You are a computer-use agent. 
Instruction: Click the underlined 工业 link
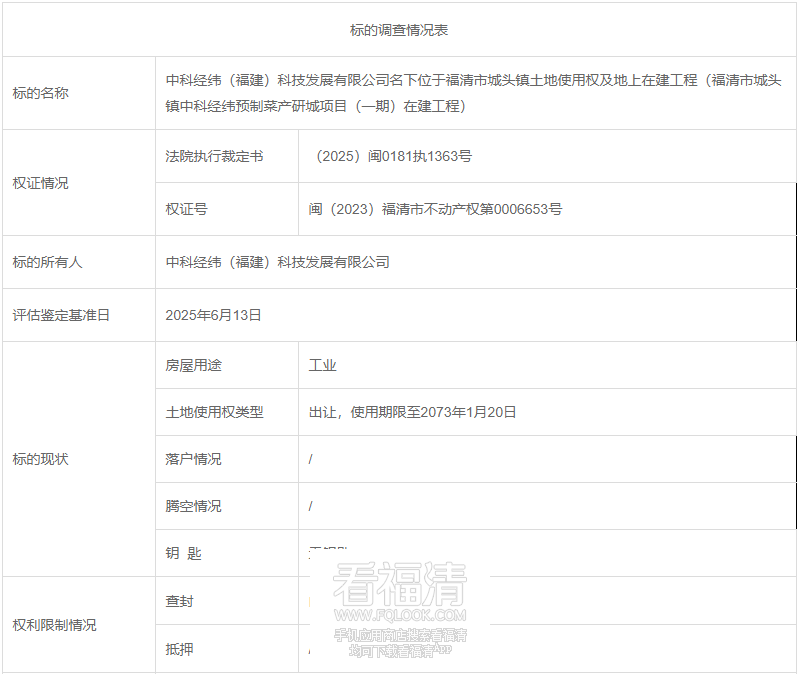(x=319, y=364)
